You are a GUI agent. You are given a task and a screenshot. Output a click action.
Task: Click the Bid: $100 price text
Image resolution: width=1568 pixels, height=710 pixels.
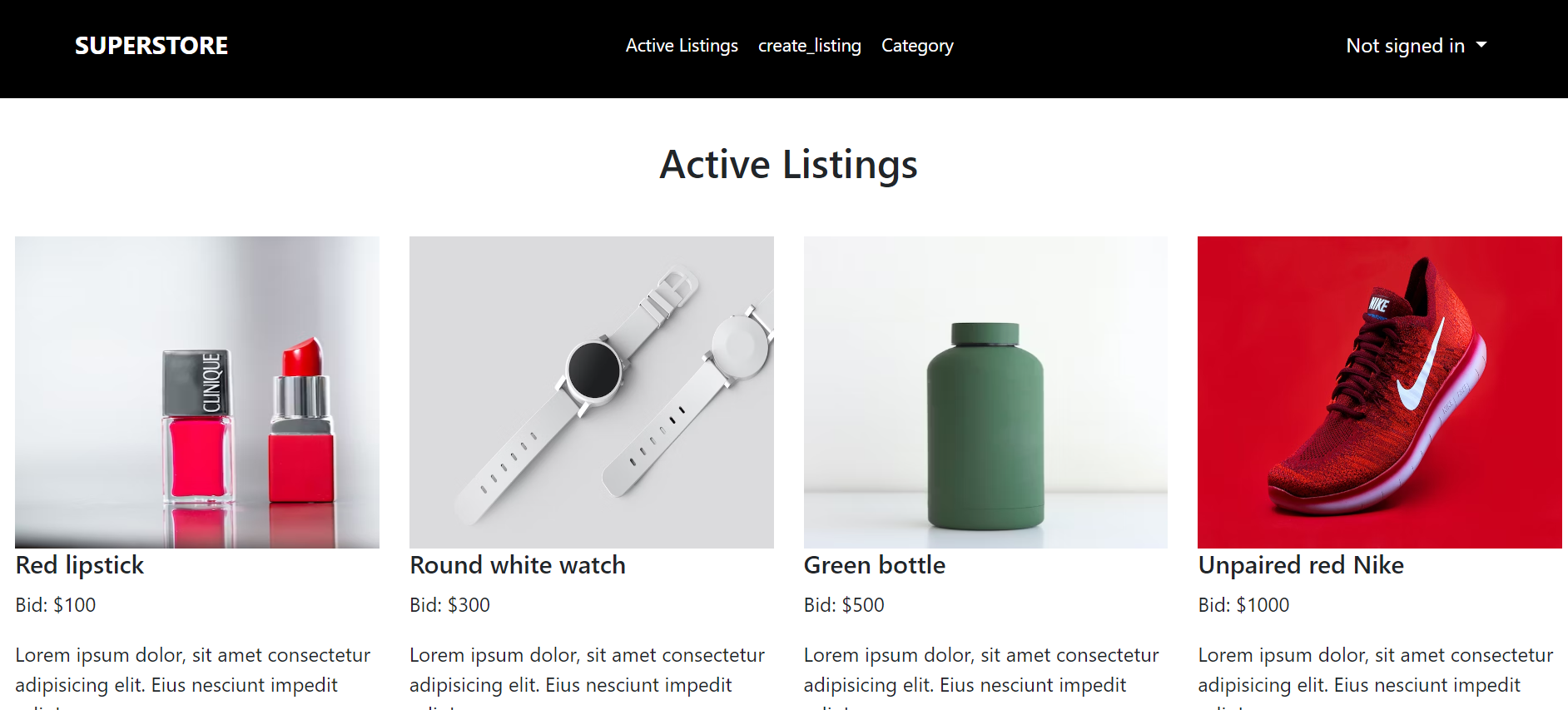coord(56,605)
